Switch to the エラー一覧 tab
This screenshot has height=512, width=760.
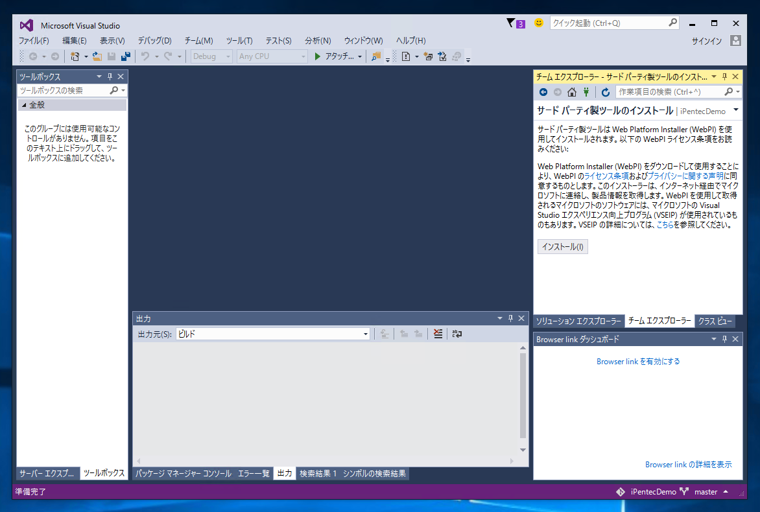253,473
